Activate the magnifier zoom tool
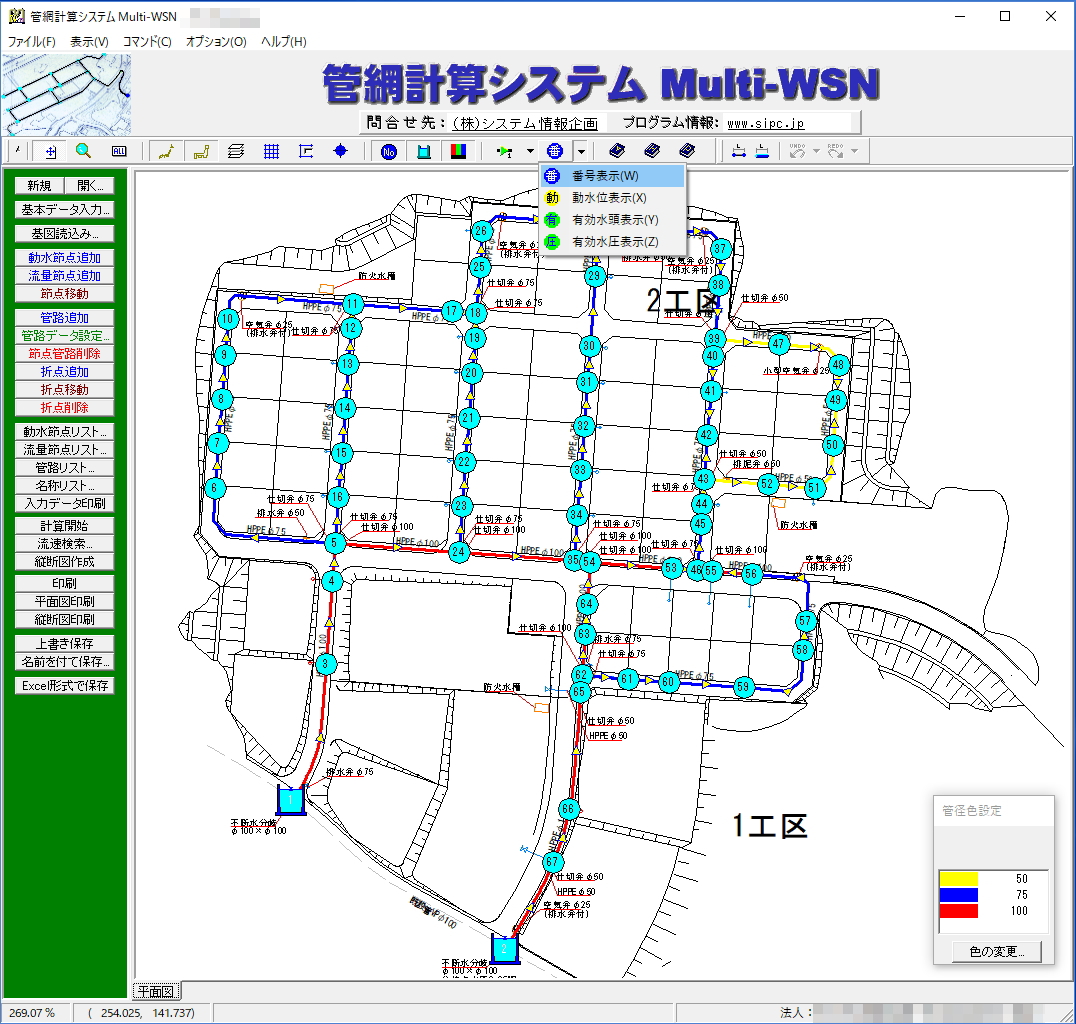Image resolution: width=1076 pixels, height=1024 pixels. (84, 151)
